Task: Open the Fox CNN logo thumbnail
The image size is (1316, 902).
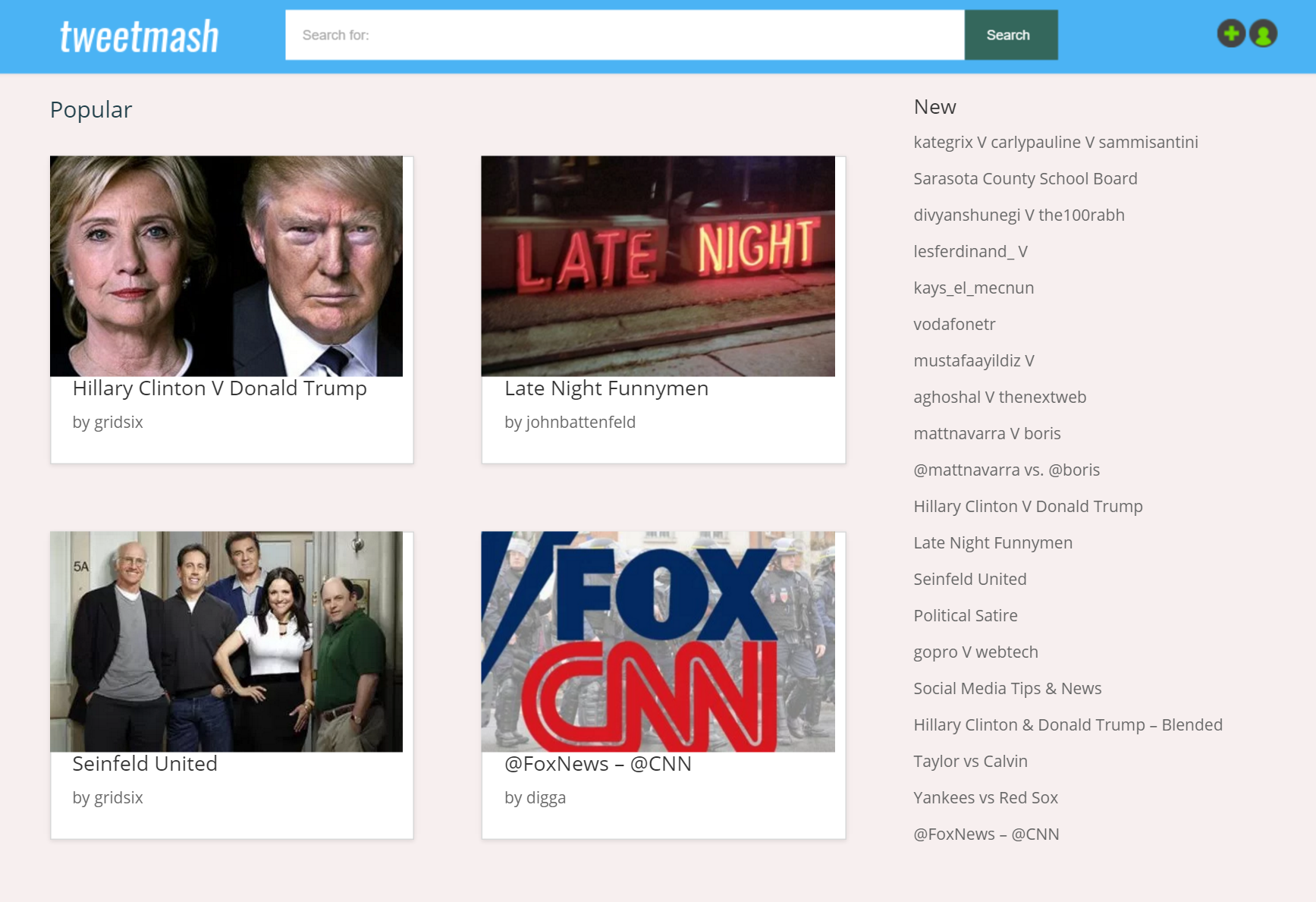Action: coord(658,642)
